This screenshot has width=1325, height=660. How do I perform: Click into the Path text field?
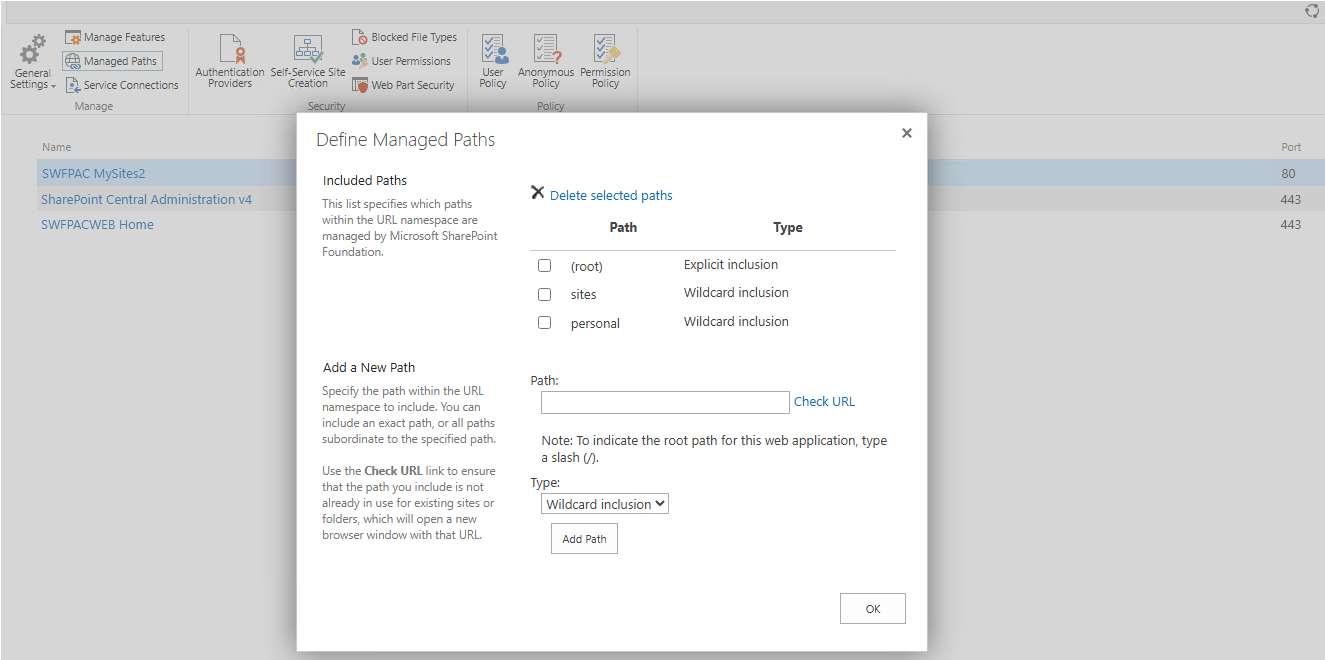665,402
